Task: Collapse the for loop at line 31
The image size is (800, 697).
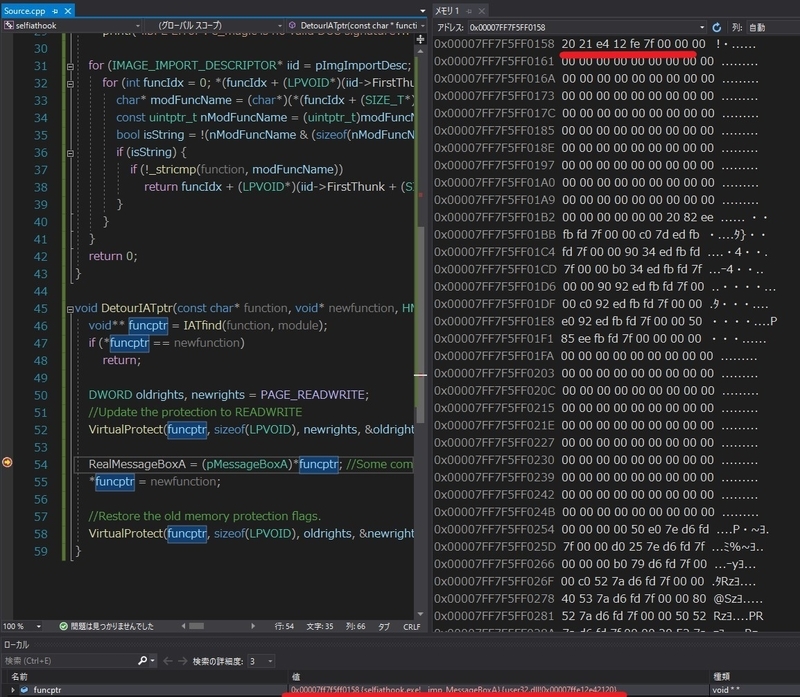Action: [70, 66]
